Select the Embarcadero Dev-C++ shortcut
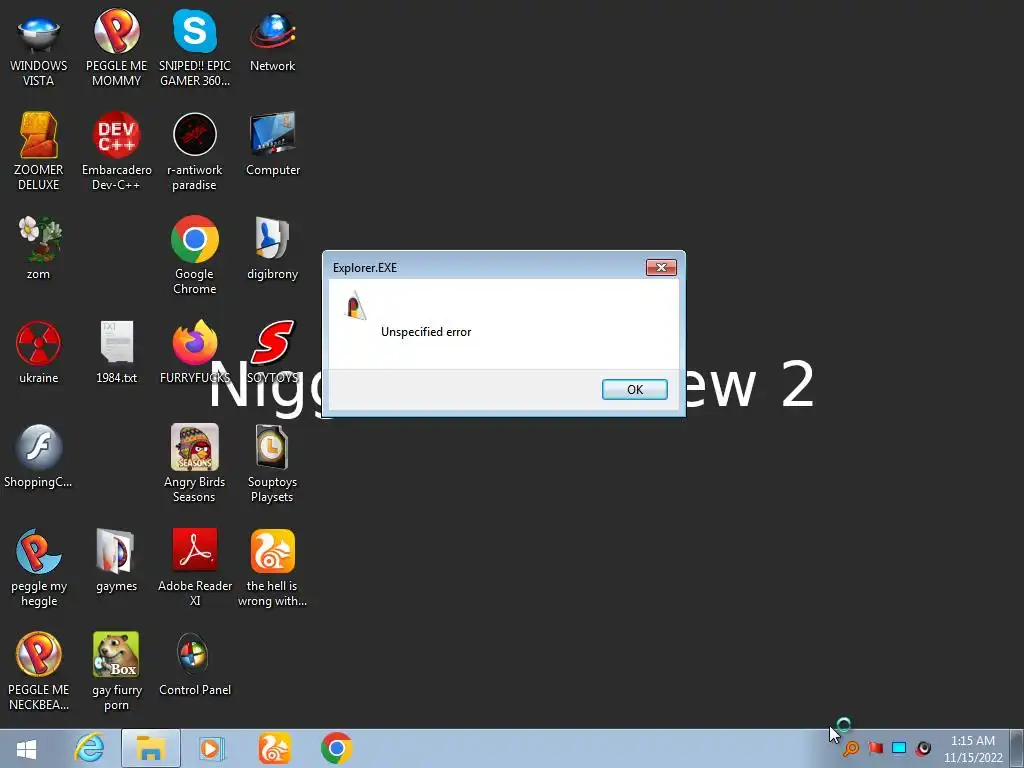 (x=116, y=152)
